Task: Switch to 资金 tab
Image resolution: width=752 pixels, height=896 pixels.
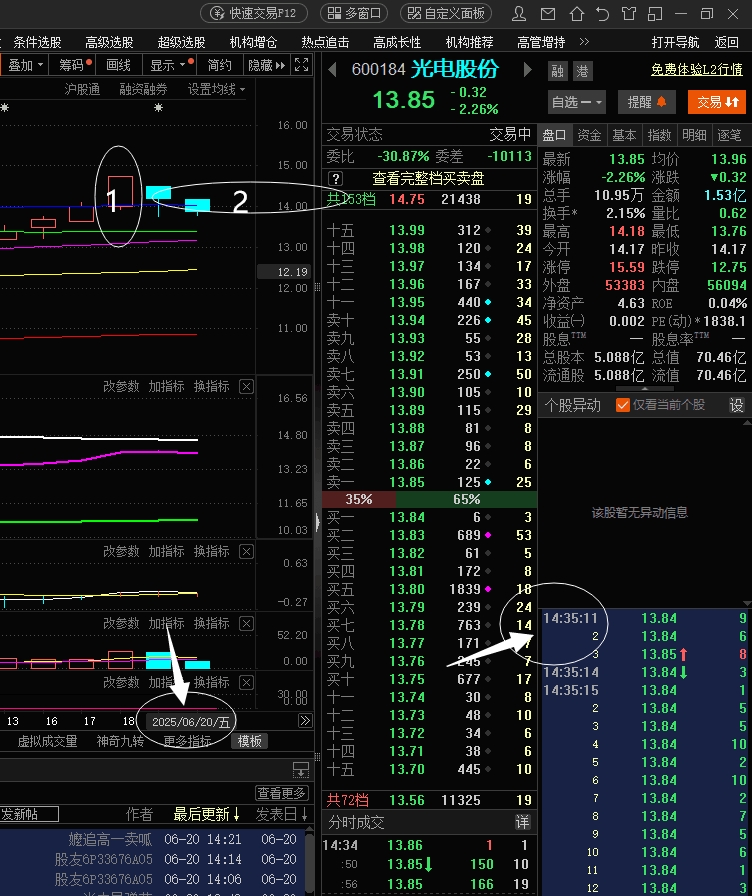Action: point(589,135)
